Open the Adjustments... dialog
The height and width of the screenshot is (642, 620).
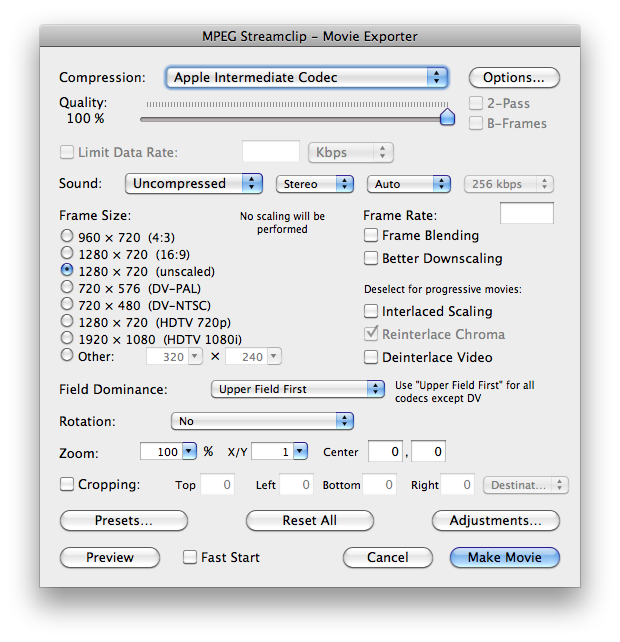496,520
